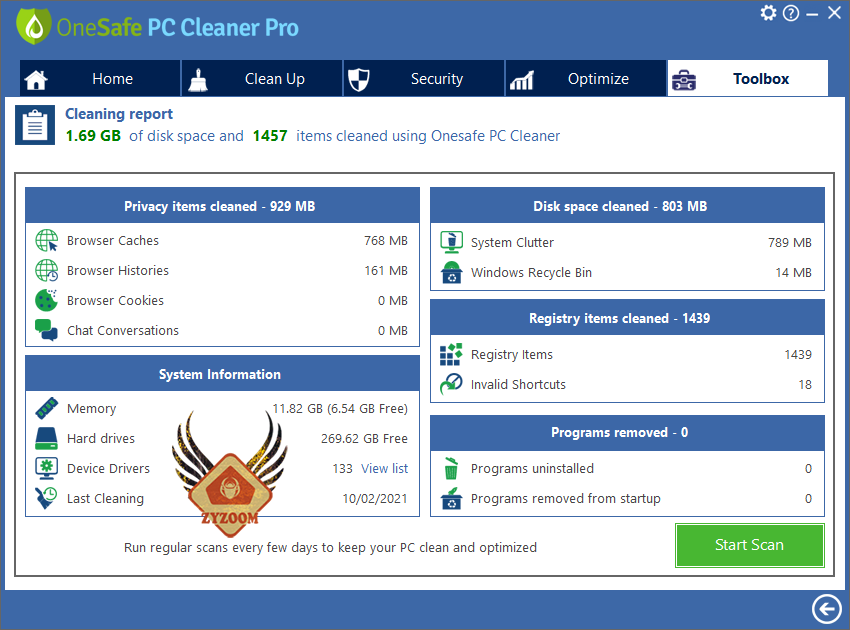Screen dimensions: 850x630
Task: Click the Security shield icon
Action: pos(358,80)
